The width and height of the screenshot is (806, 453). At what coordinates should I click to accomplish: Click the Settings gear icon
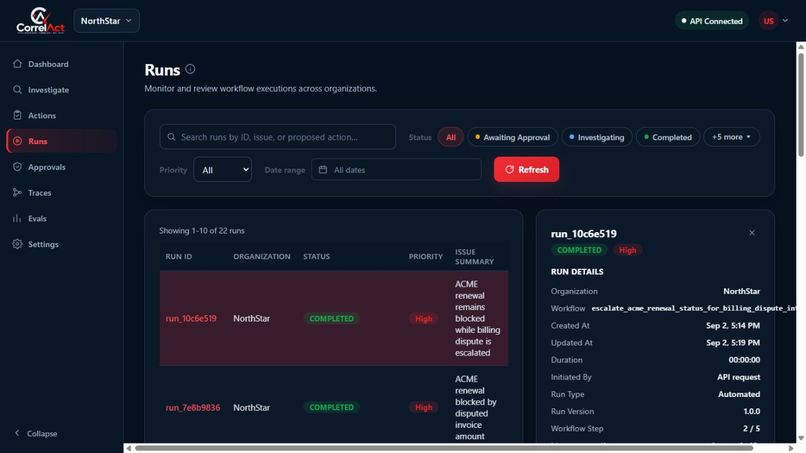[x=17, y=244]
